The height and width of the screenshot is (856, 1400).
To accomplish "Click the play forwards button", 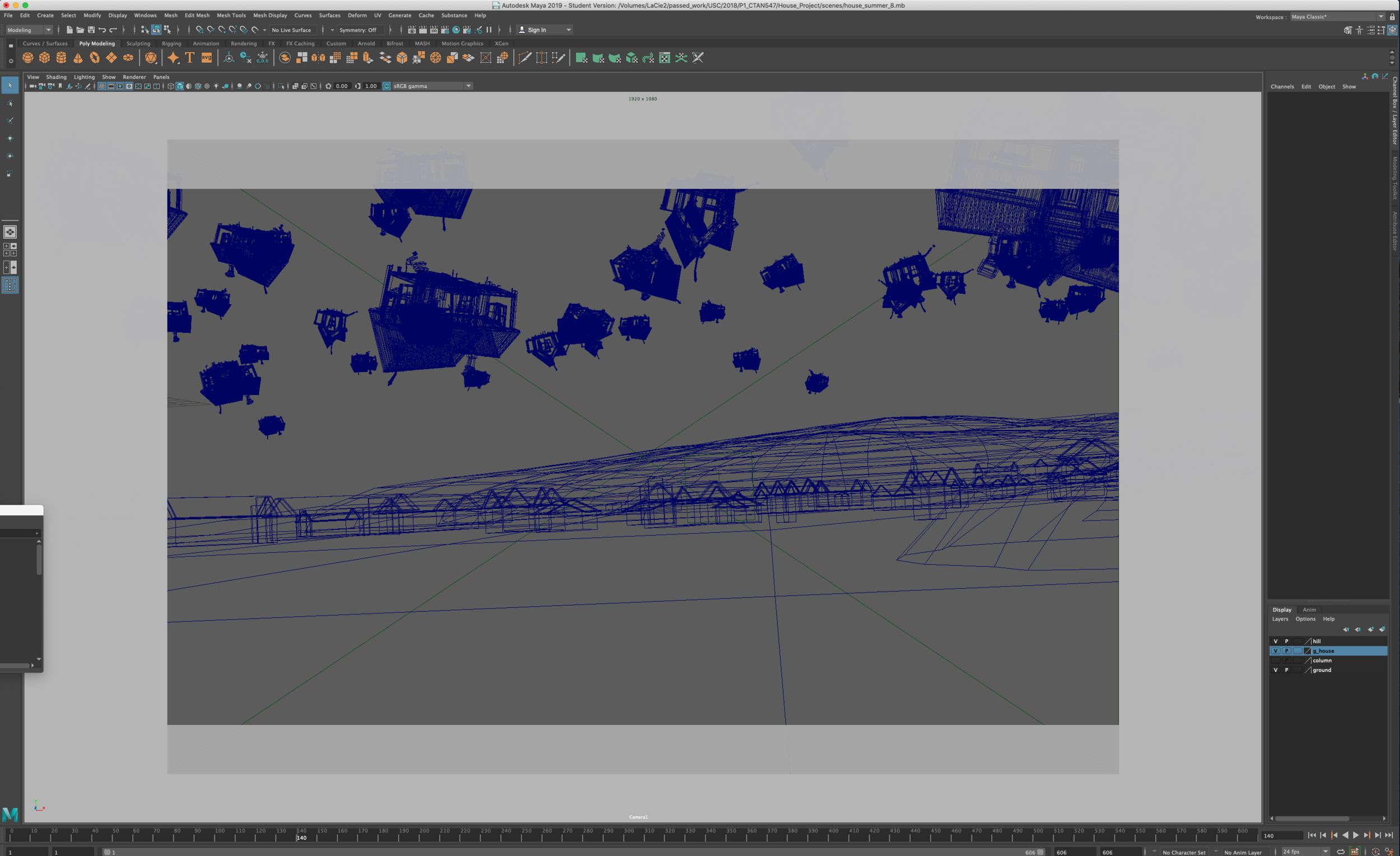I will point(1356,835).
